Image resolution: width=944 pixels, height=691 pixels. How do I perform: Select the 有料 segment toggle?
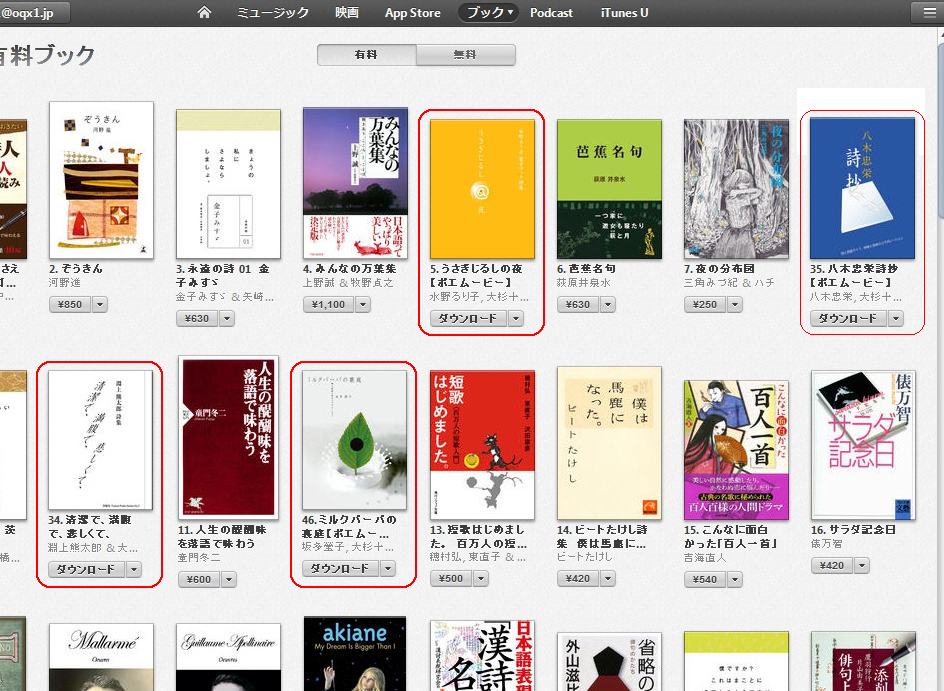coord(367,55)
